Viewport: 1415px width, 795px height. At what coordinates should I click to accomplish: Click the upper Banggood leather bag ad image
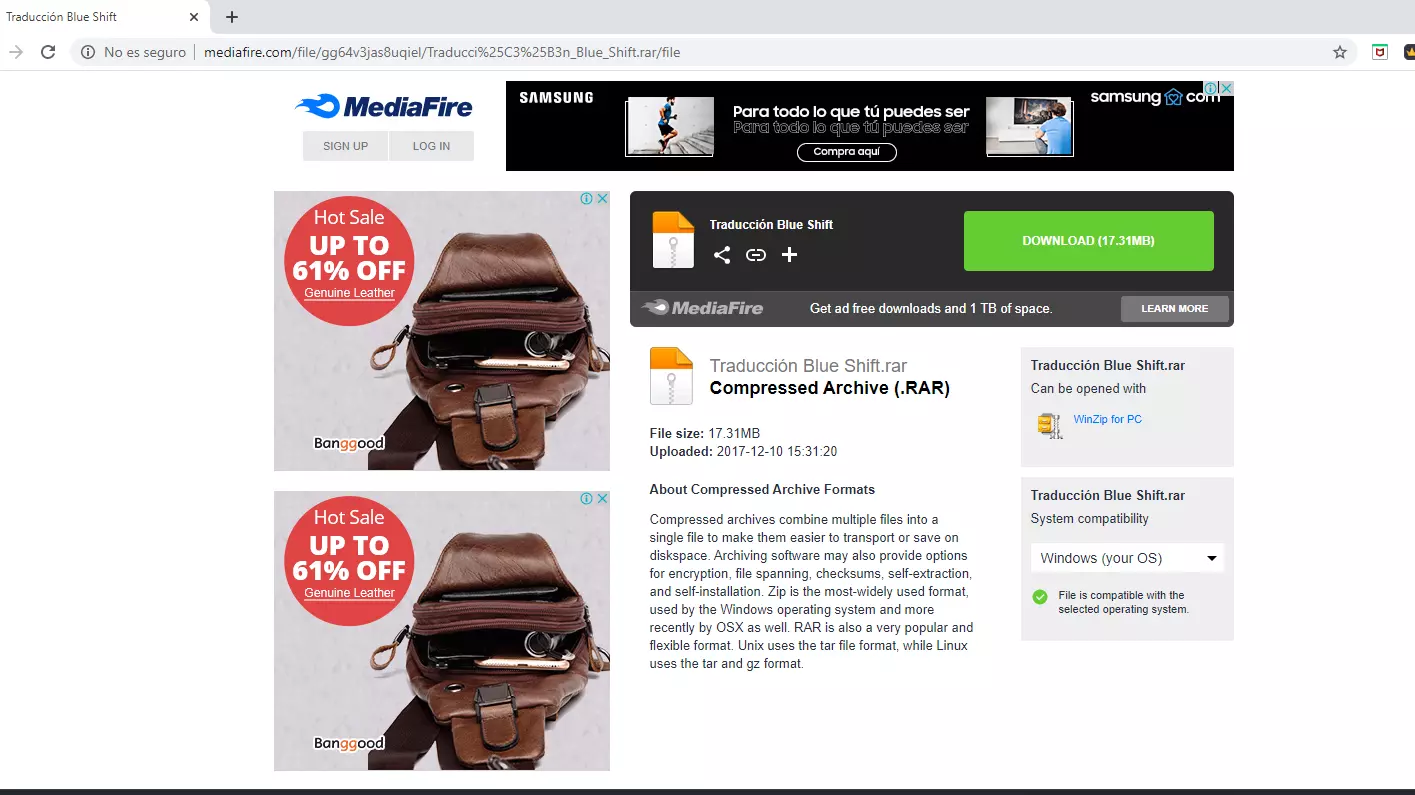coord(442,331)
